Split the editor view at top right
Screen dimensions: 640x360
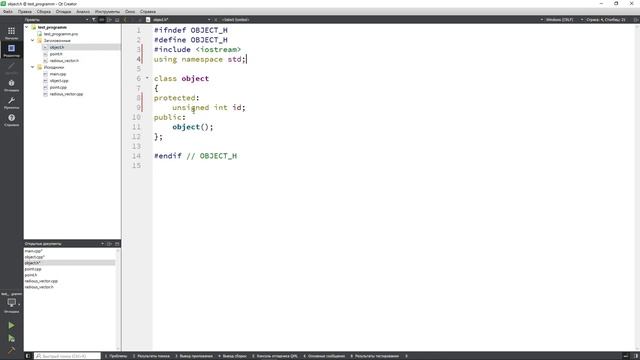pos(636,20)
